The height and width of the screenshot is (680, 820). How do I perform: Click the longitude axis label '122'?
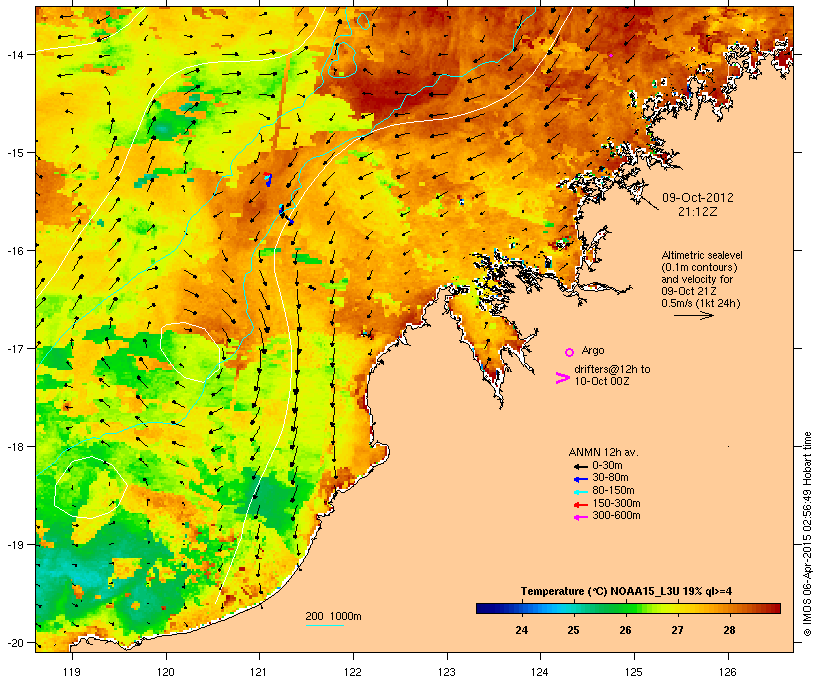(x=353, y=672)
